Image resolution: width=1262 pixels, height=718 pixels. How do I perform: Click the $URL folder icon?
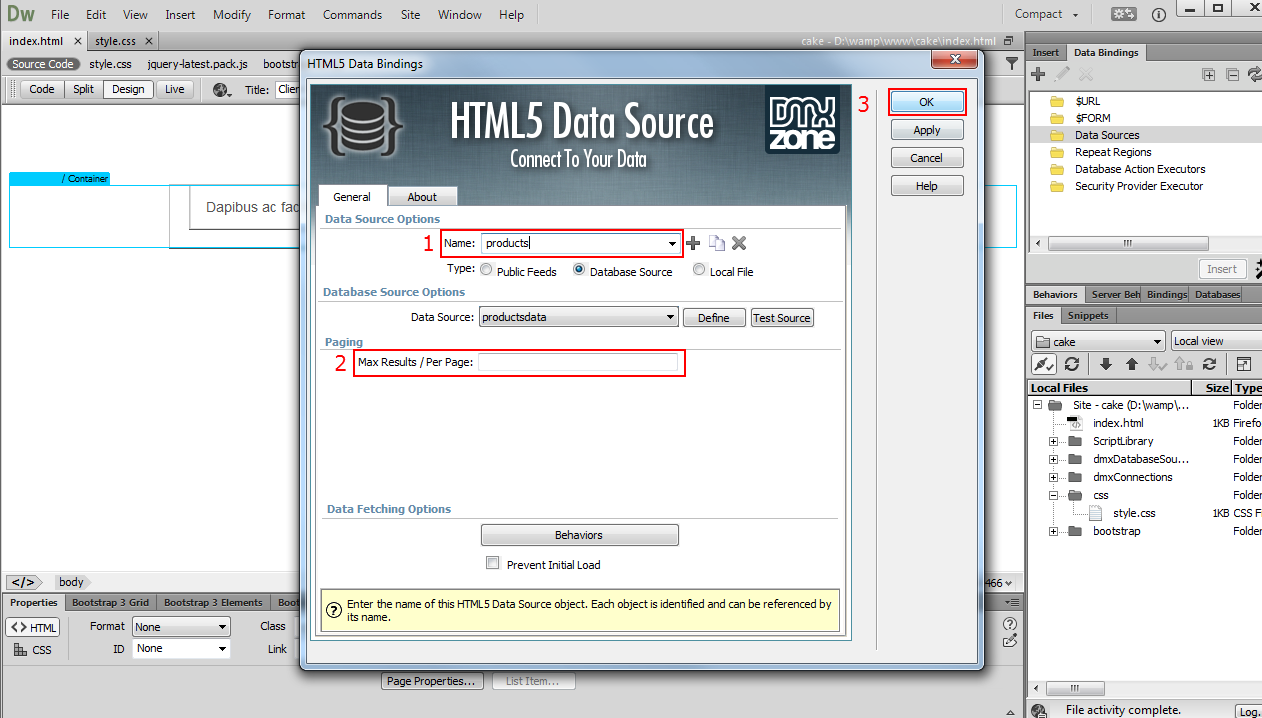pos(1056,101)
